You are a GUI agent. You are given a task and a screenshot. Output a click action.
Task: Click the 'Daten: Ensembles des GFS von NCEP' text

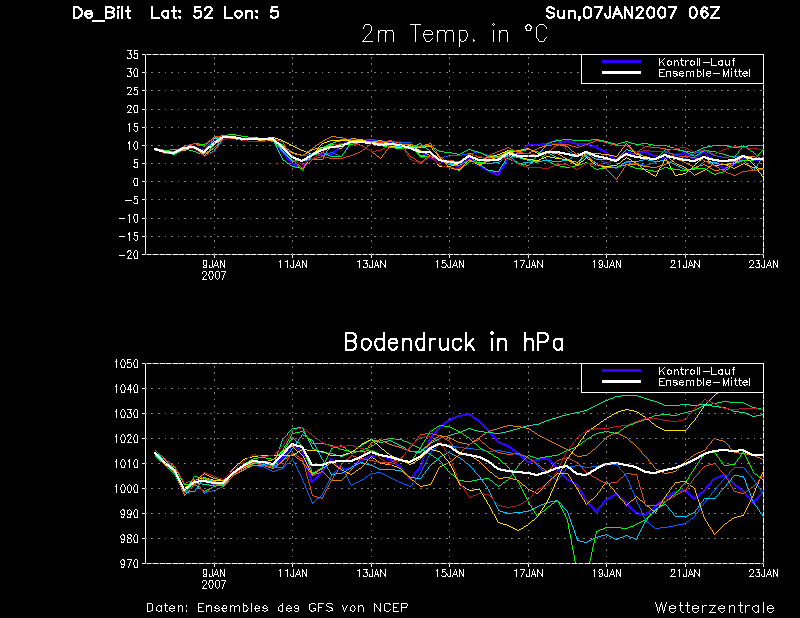[x=277, y=608]
